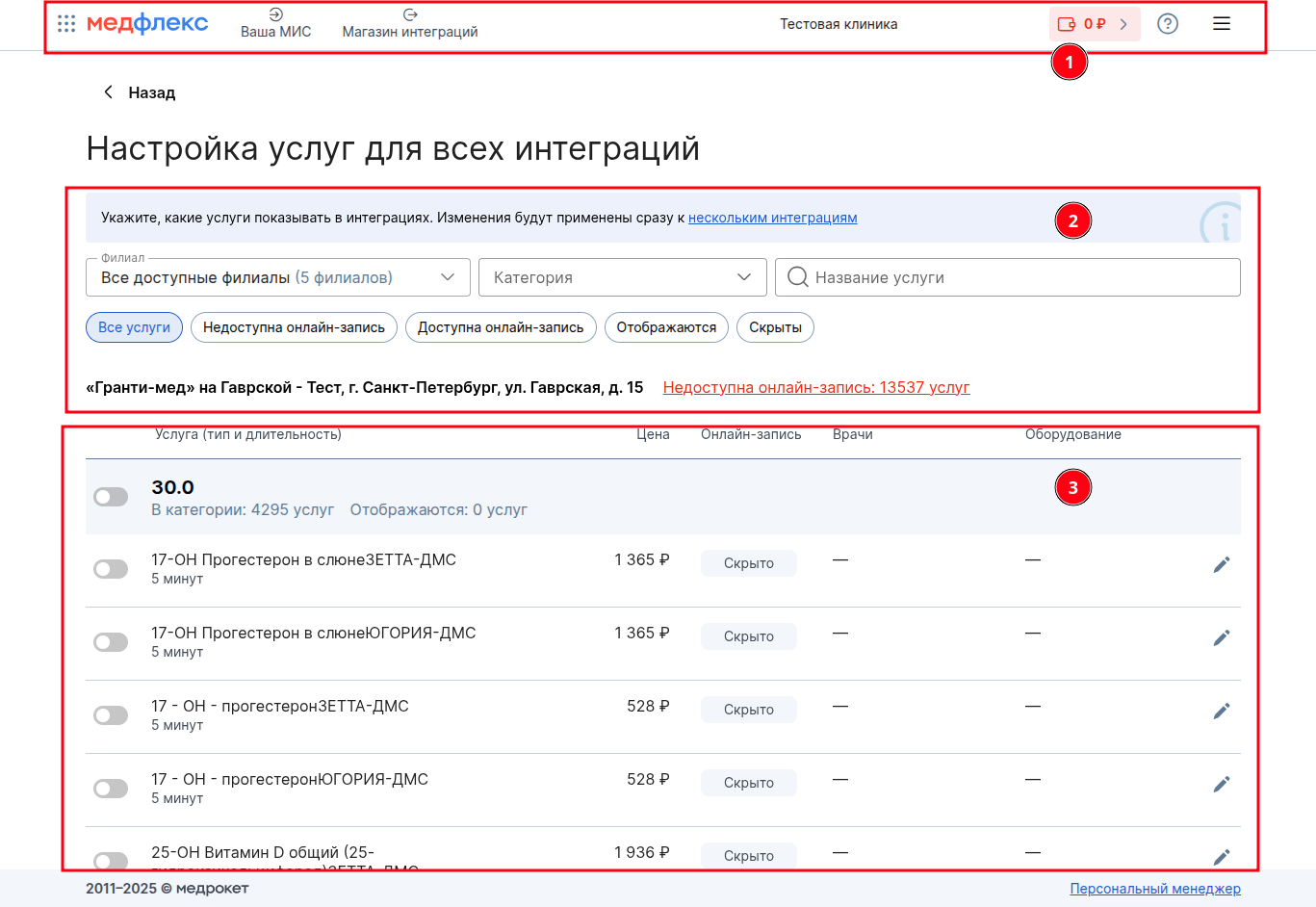Select the Доступна онлайн-запись filter
Image resolution: width=1316 pixels, height=907 pixels.
pyautogui.click(x=501, y=327)
